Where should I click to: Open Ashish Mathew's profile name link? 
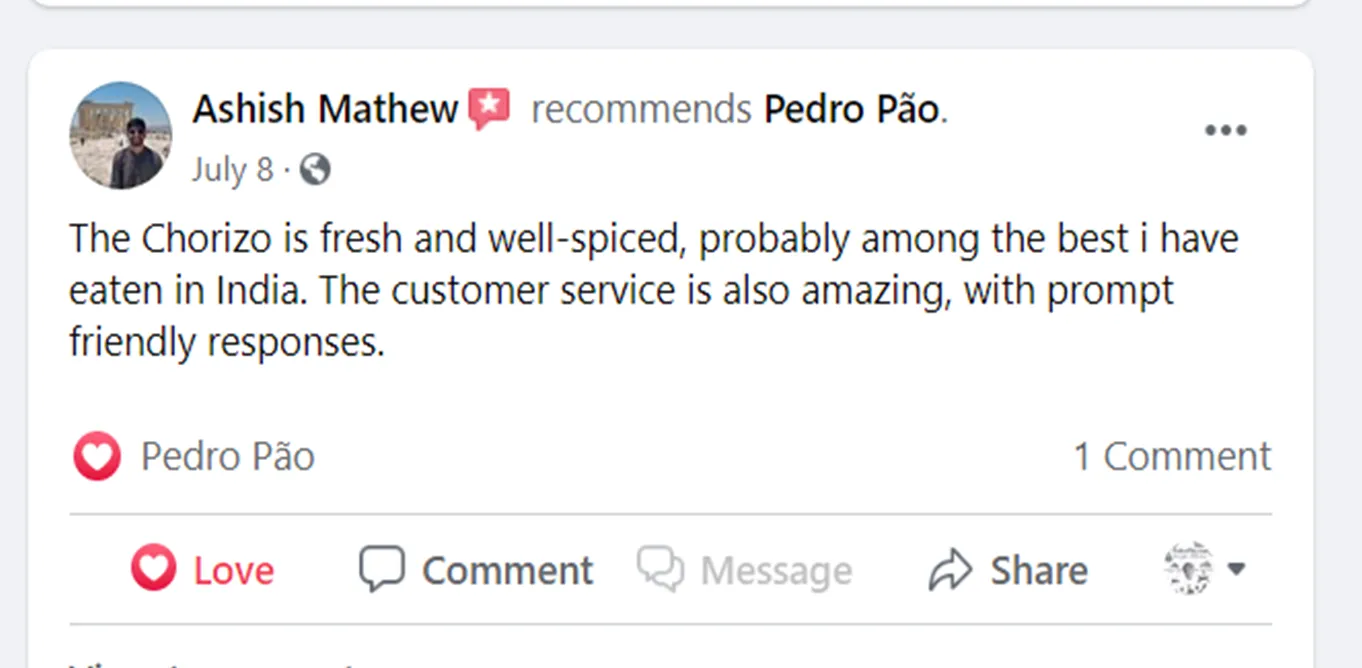pyautogui.click(x=325, y=108)
